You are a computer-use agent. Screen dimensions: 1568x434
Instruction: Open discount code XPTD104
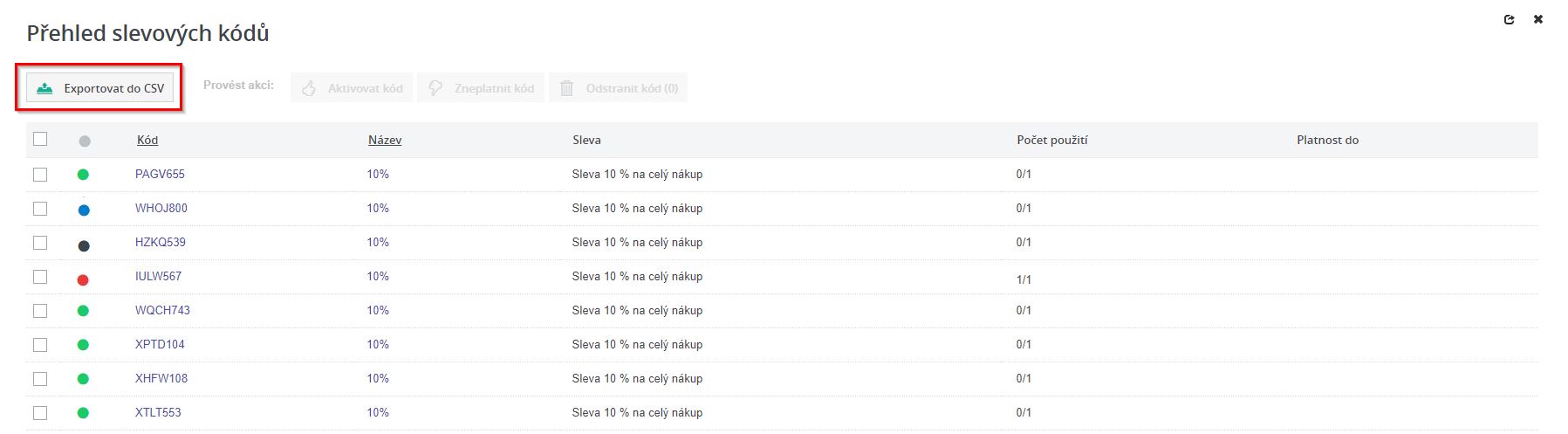pyautogui.click(x=160, y=344)
